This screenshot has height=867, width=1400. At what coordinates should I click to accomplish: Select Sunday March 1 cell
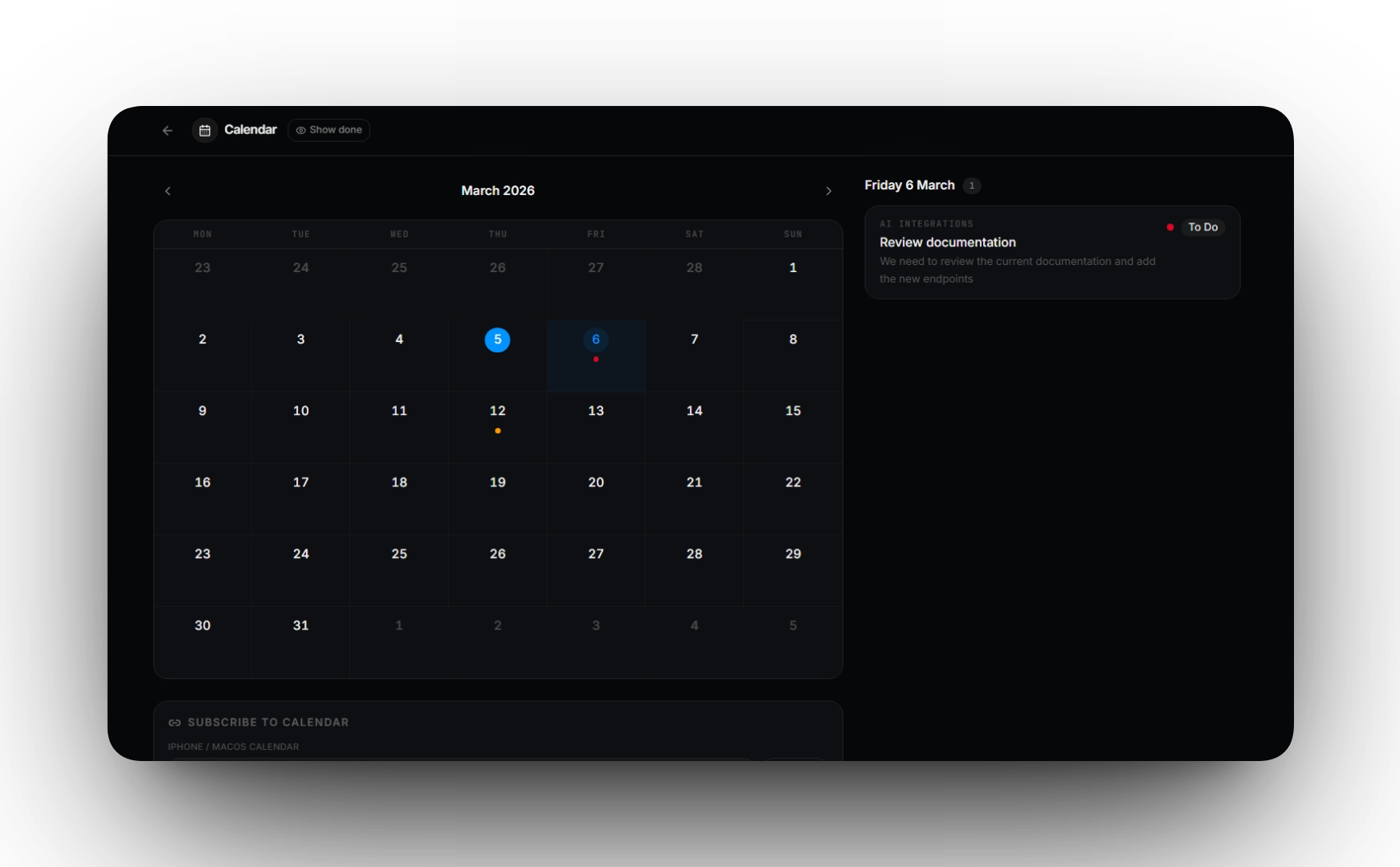(793, 268)
